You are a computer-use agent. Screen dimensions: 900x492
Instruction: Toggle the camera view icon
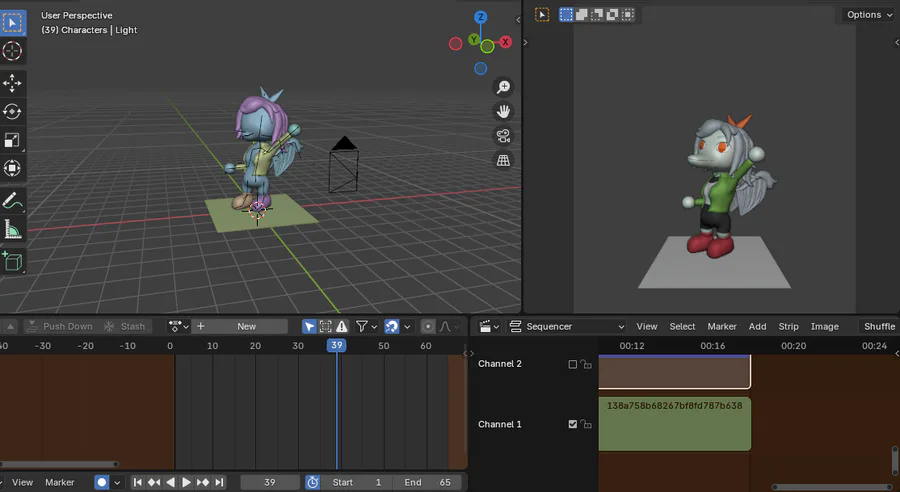point(503,136)
